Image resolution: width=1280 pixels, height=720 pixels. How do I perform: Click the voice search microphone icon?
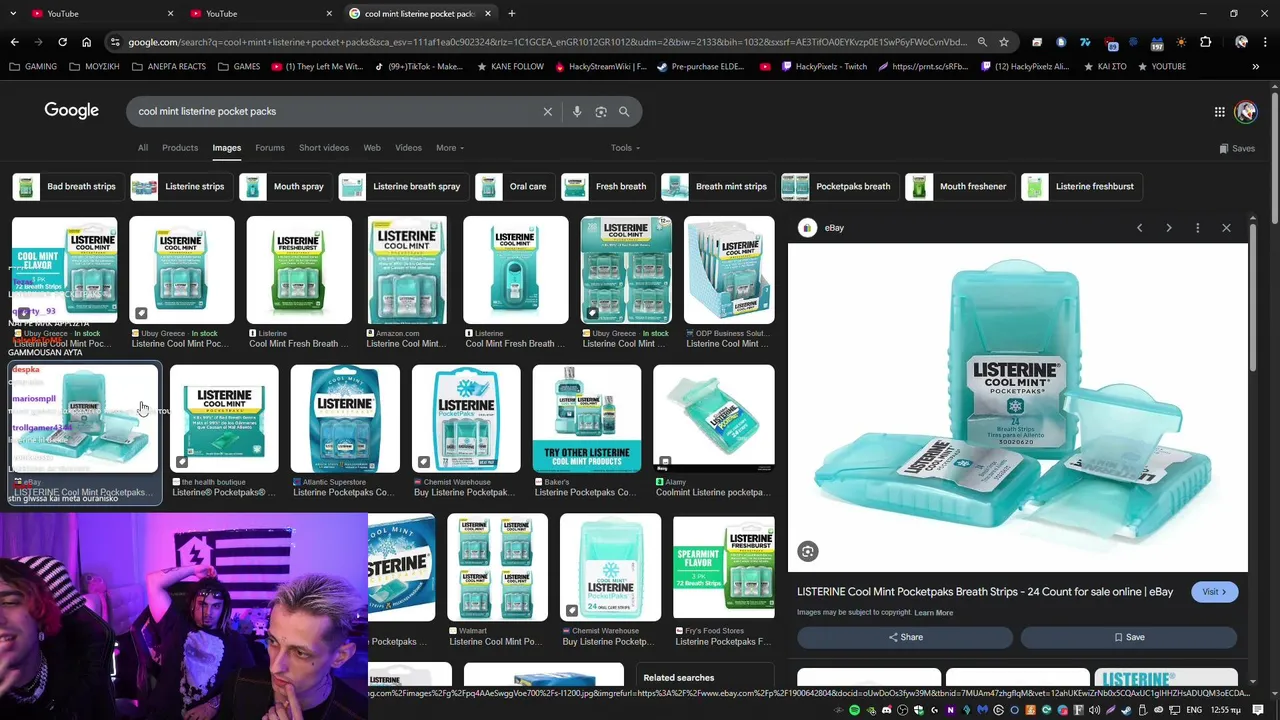tap(577, 112)
